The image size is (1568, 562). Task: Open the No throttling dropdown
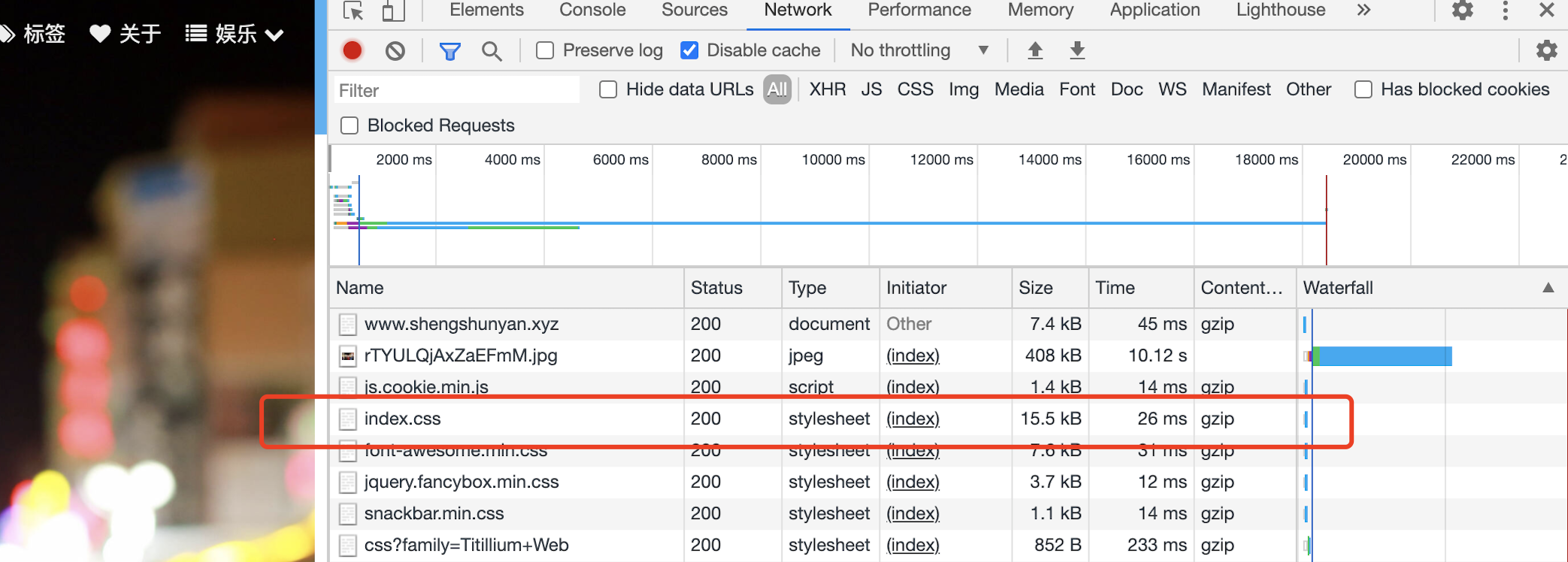pos(919,50)
